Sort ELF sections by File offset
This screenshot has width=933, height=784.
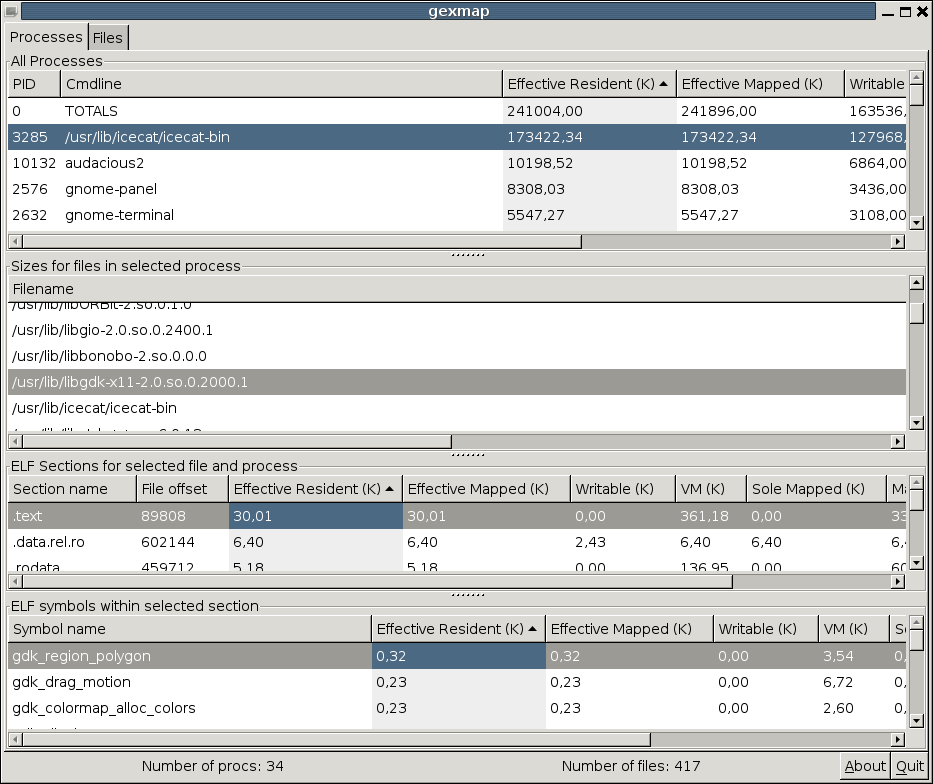pos(183,489)
